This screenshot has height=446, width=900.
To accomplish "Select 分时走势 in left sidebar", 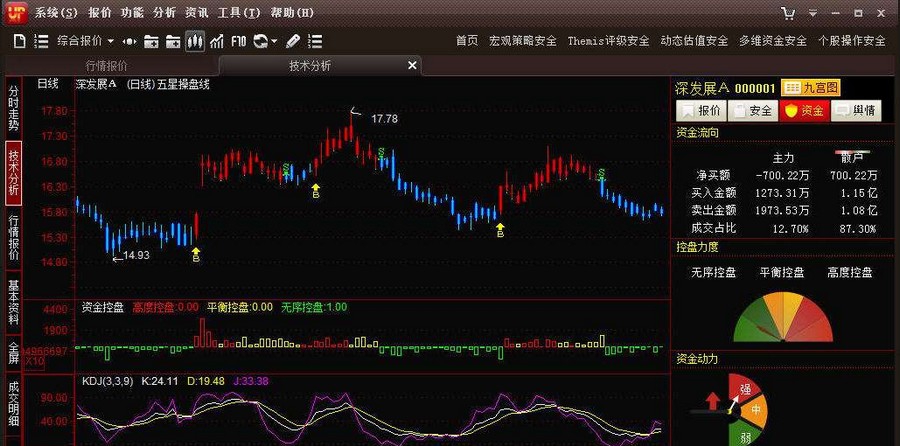I will (14, 108).
